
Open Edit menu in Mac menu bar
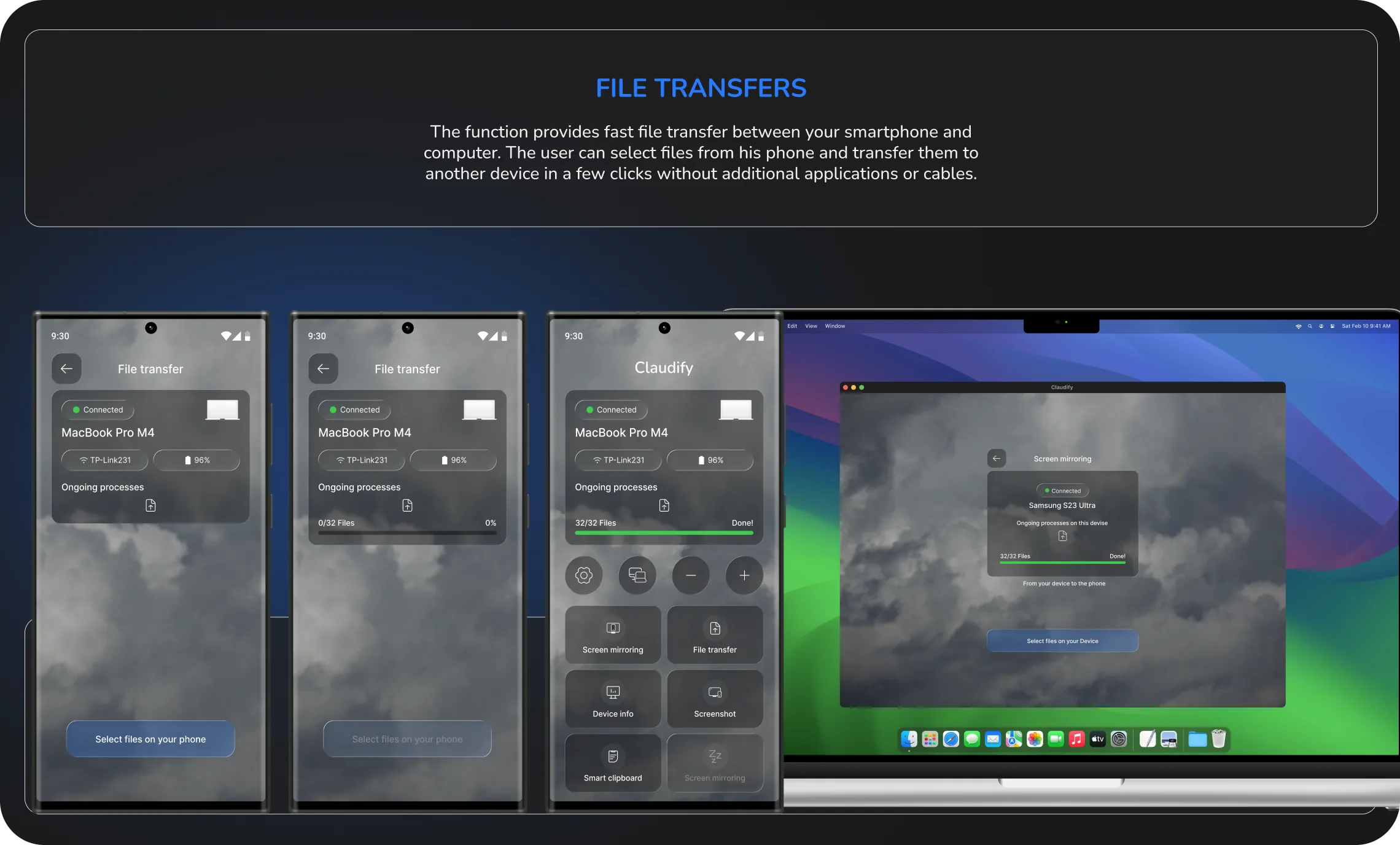pyautogui.click(x=792, y=326)
